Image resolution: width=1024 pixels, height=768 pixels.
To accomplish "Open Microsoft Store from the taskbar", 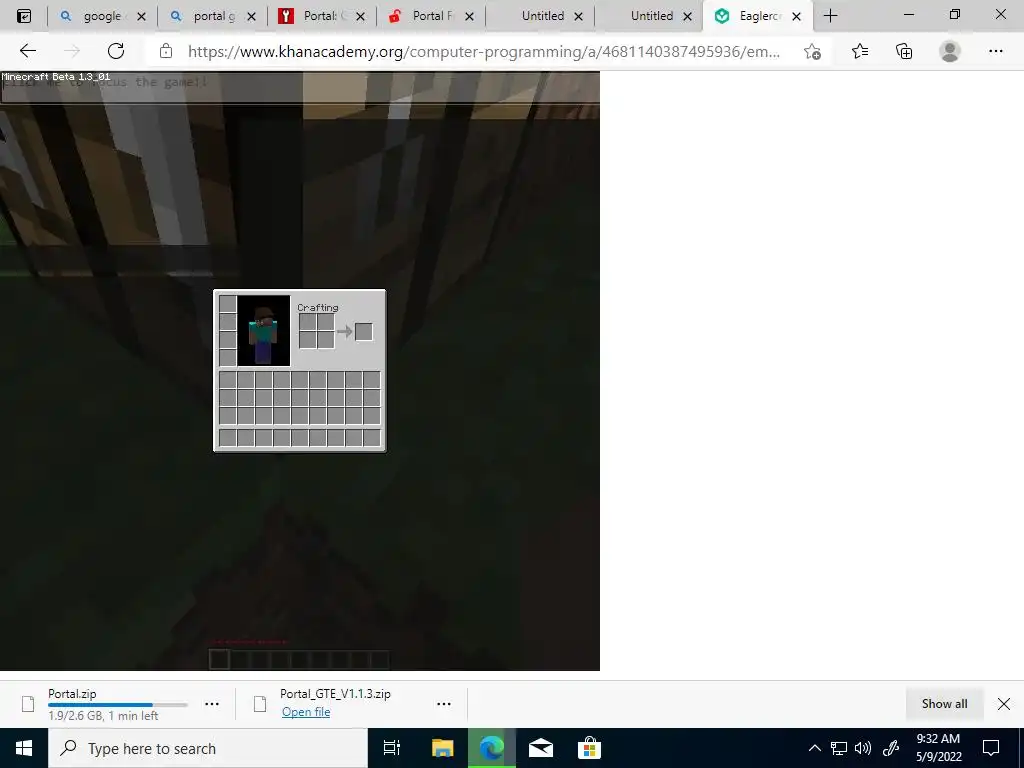I will pyautogui.click(x=589, y=748).
